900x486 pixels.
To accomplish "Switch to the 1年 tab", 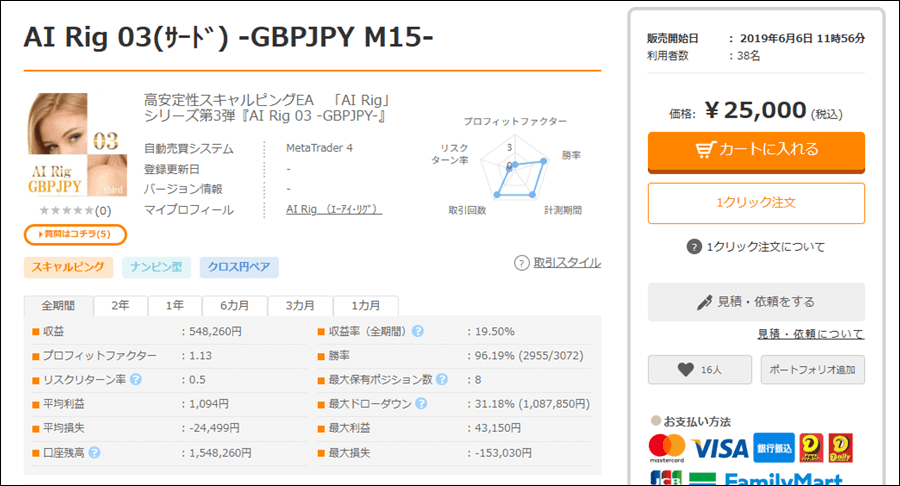I will [174, 306].
